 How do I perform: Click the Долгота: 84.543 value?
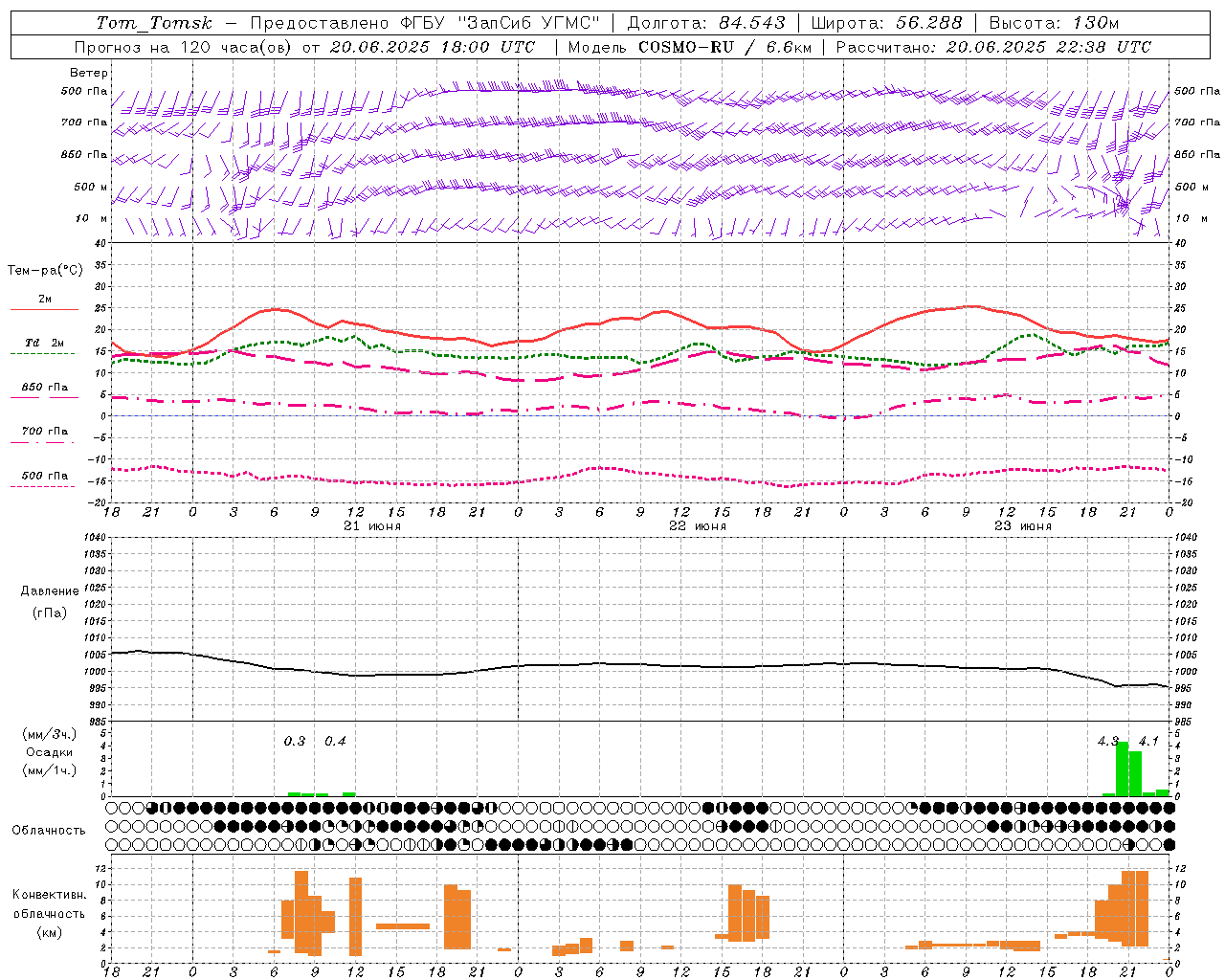(x=706, y=23)
